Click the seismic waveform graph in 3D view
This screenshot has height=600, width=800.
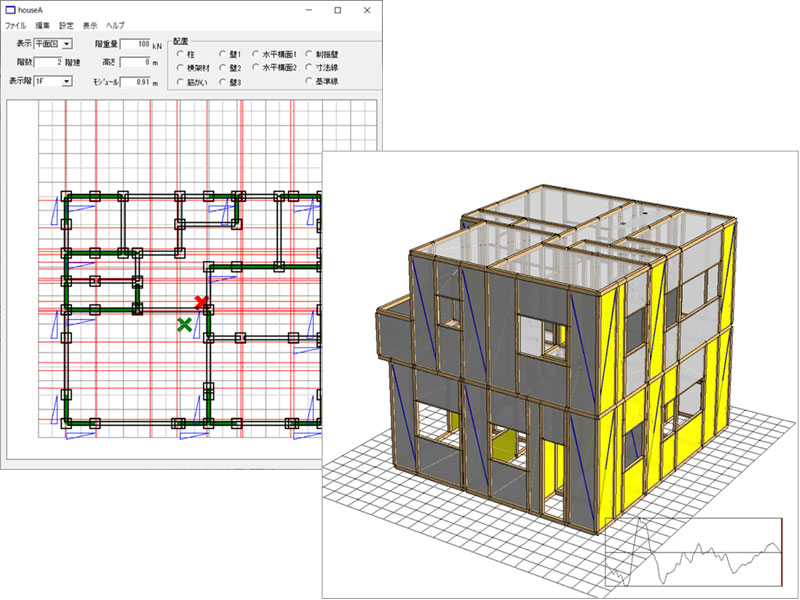point(693,553)
